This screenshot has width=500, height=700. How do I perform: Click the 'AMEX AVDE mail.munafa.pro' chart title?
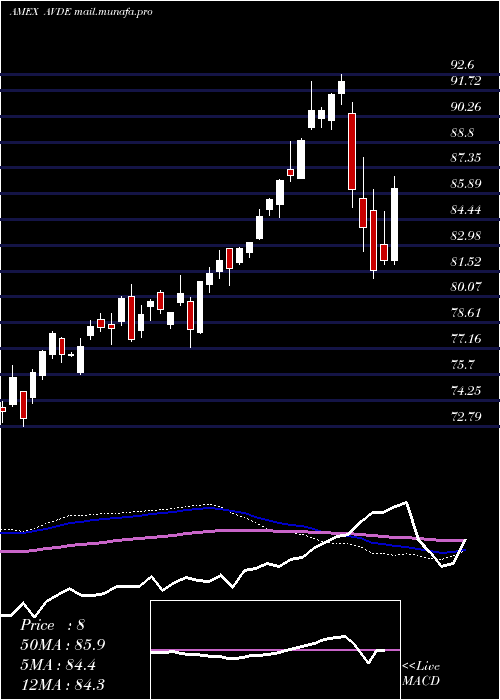click(81, 12)
